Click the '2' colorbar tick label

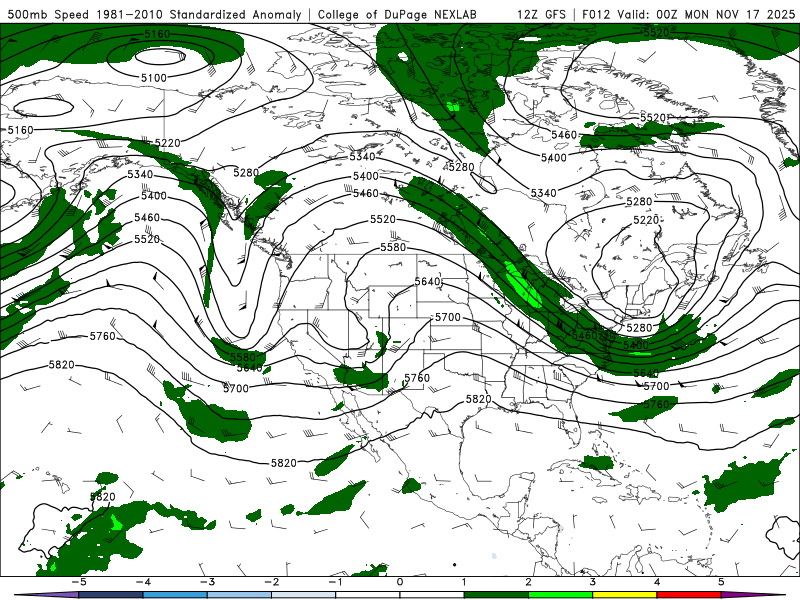point(529,582)
